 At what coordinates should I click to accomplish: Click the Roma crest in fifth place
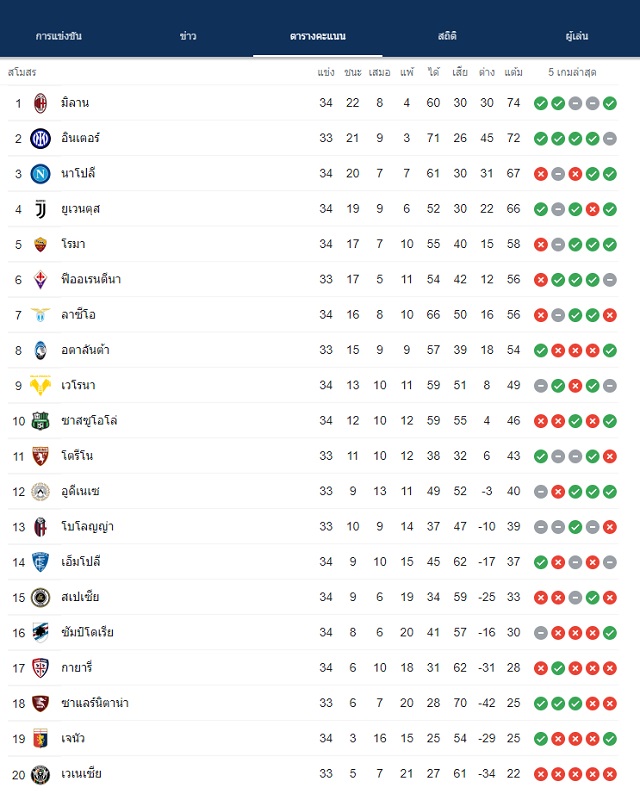click(x=40, y=244)
